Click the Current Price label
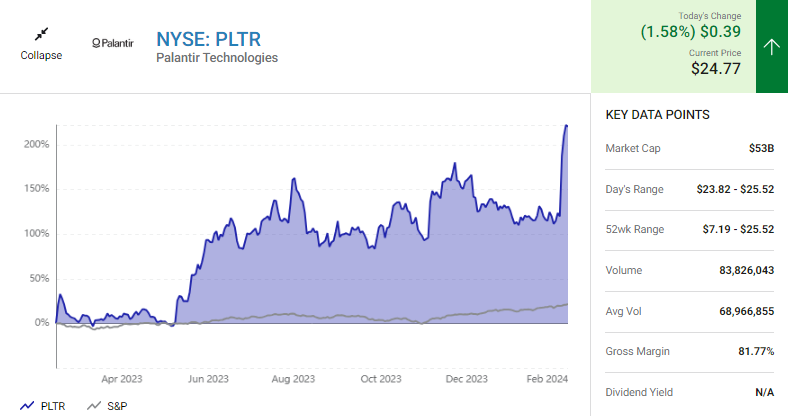 pyautogui.click(x=715, y=53)
